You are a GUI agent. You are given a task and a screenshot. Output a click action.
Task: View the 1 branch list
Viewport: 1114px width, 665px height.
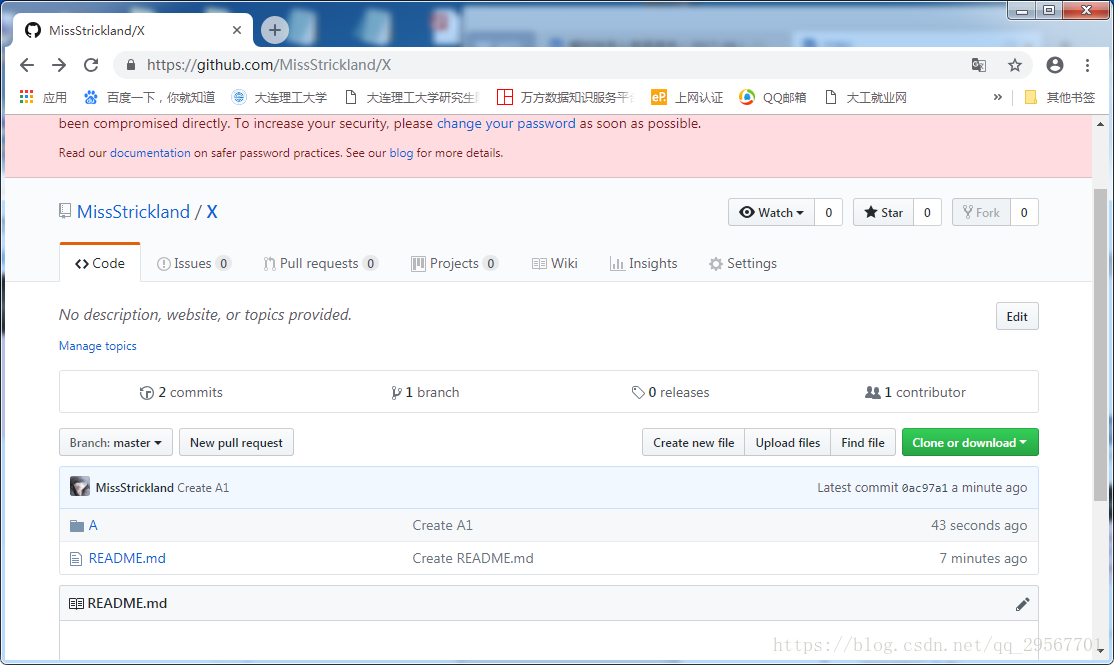(425, 392)
